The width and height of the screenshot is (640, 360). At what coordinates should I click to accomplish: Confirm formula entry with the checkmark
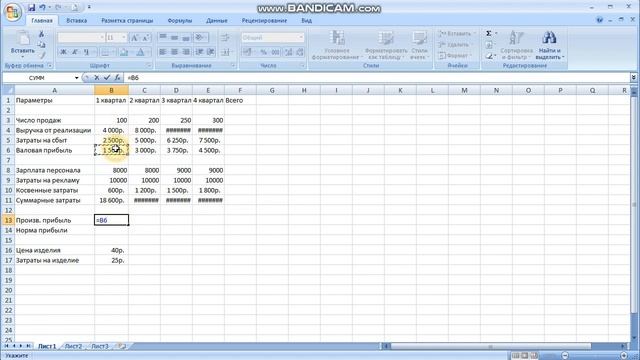(107, 78)
